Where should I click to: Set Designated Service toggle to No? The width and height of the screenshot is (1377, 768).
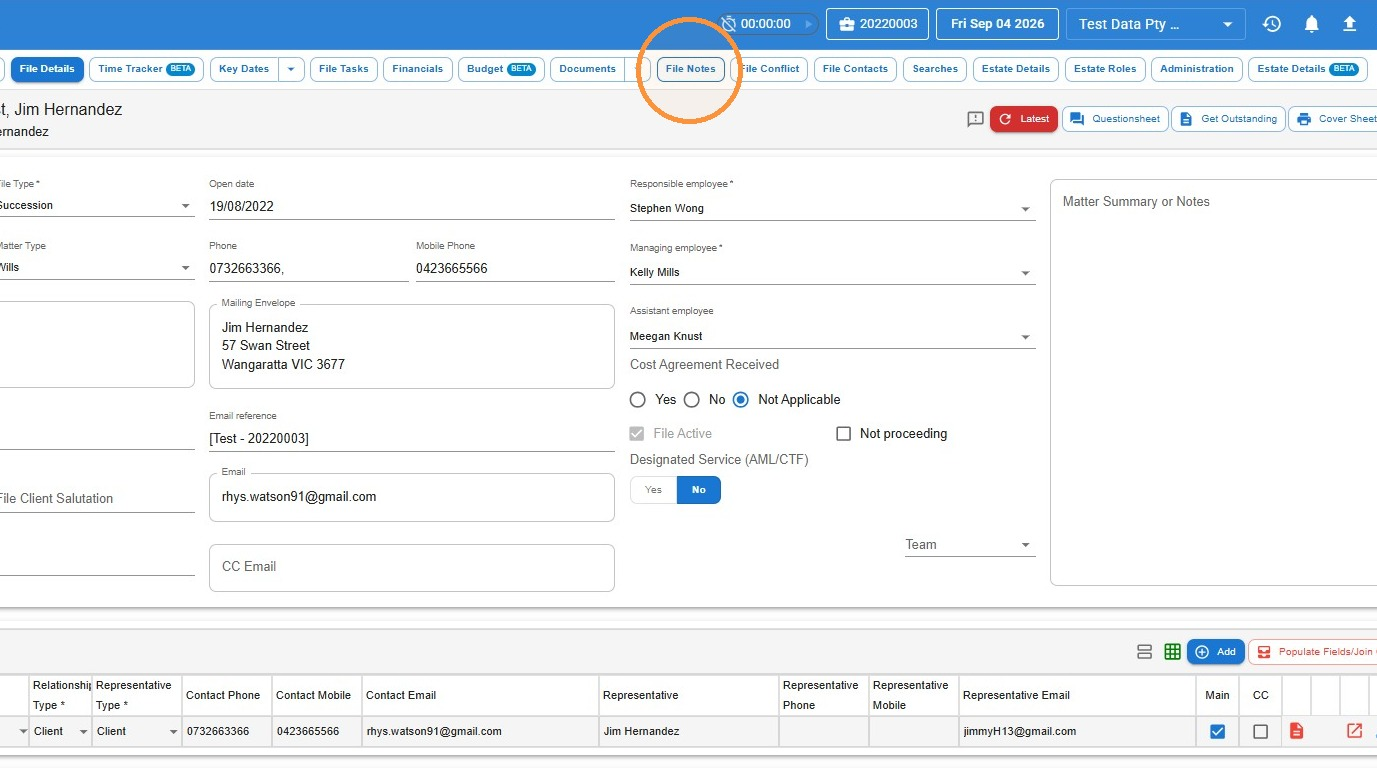(x=699, y=490)
